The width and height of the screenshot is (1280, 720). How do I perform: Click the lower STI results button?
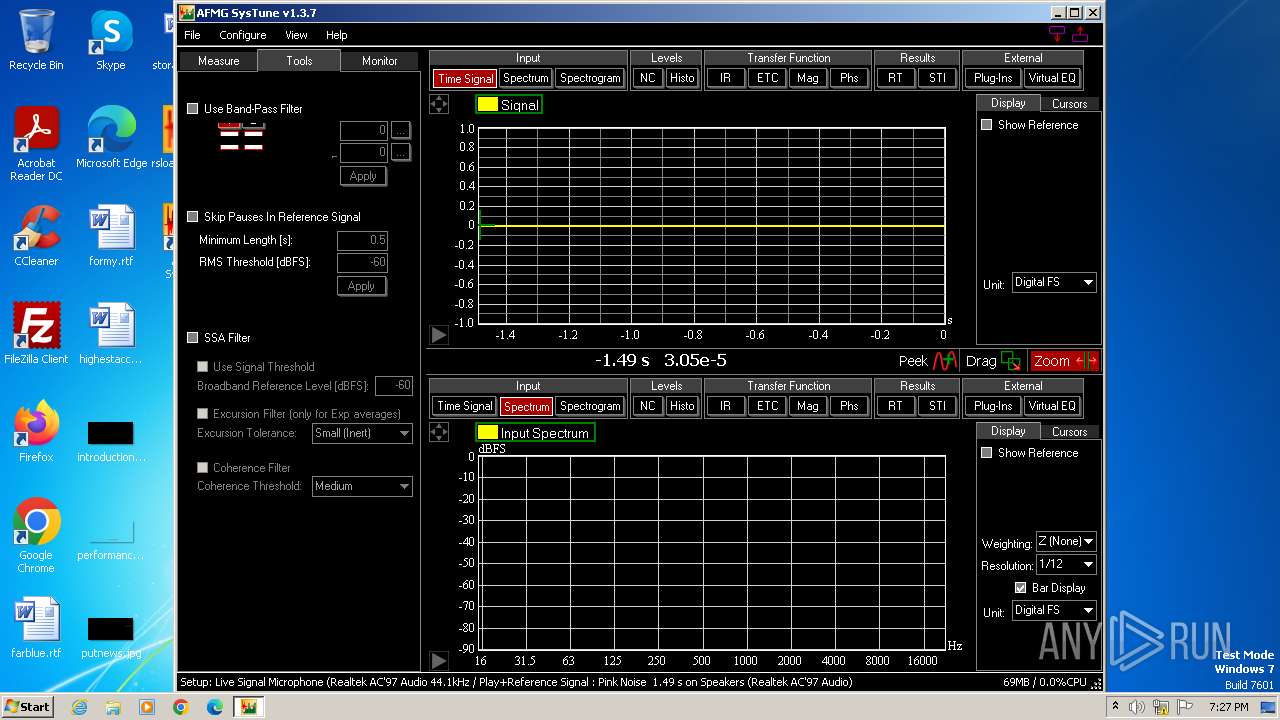937,406
